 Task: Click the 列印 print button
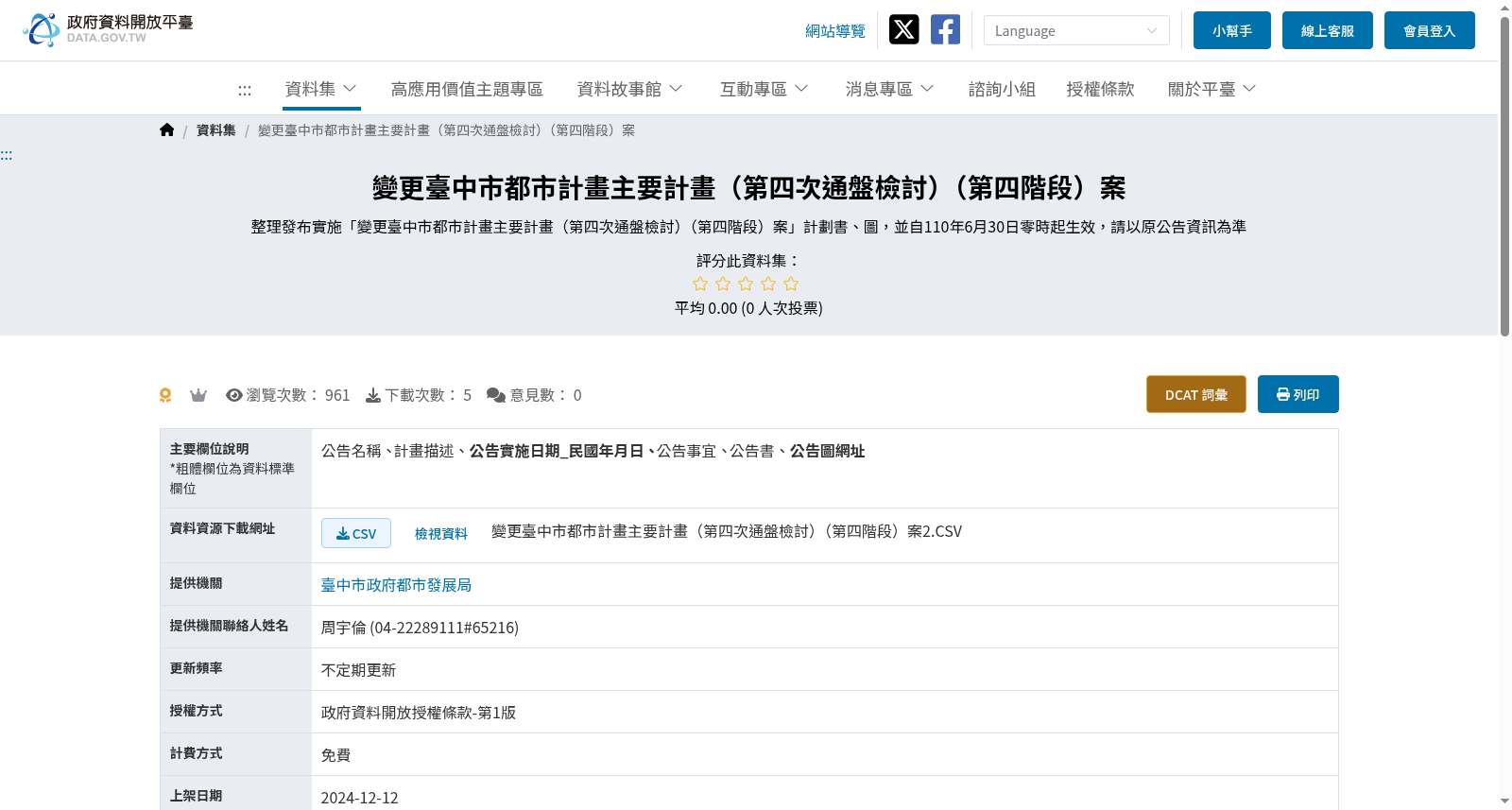click(1298, 394)
